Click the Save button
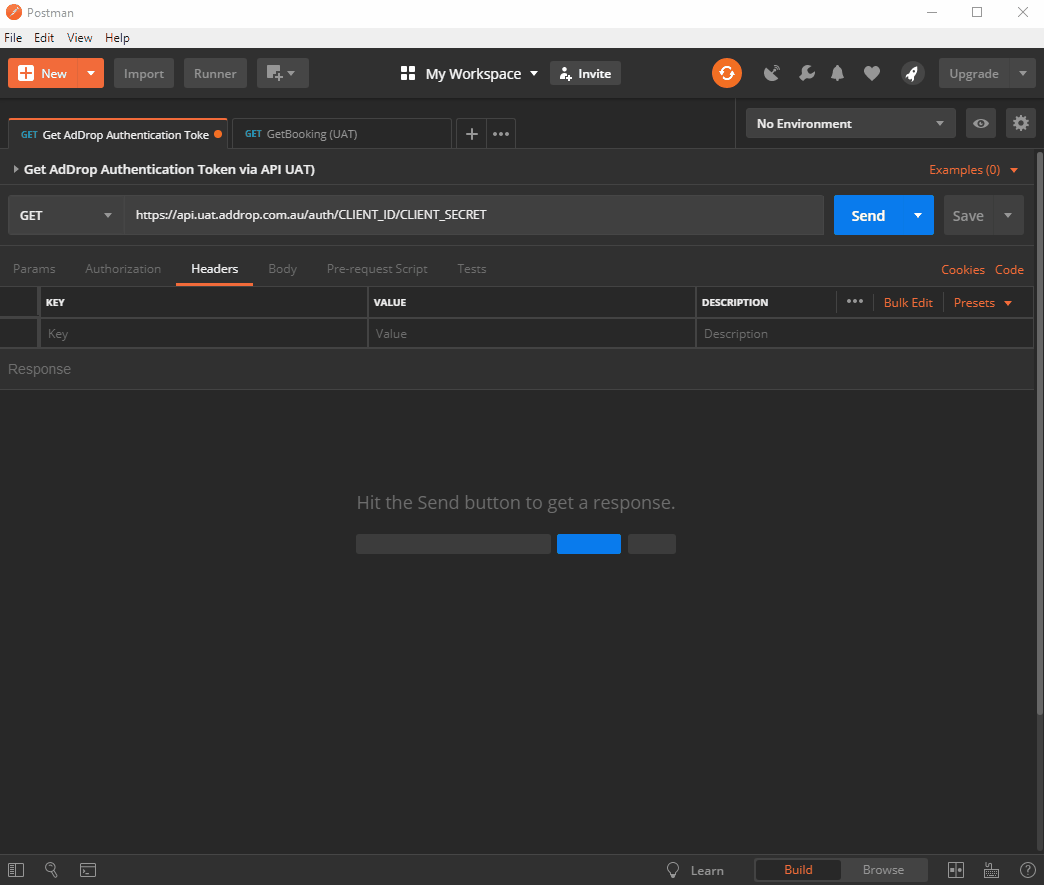The width and height of the screenshot is (1044, 885). click(968, 215)
